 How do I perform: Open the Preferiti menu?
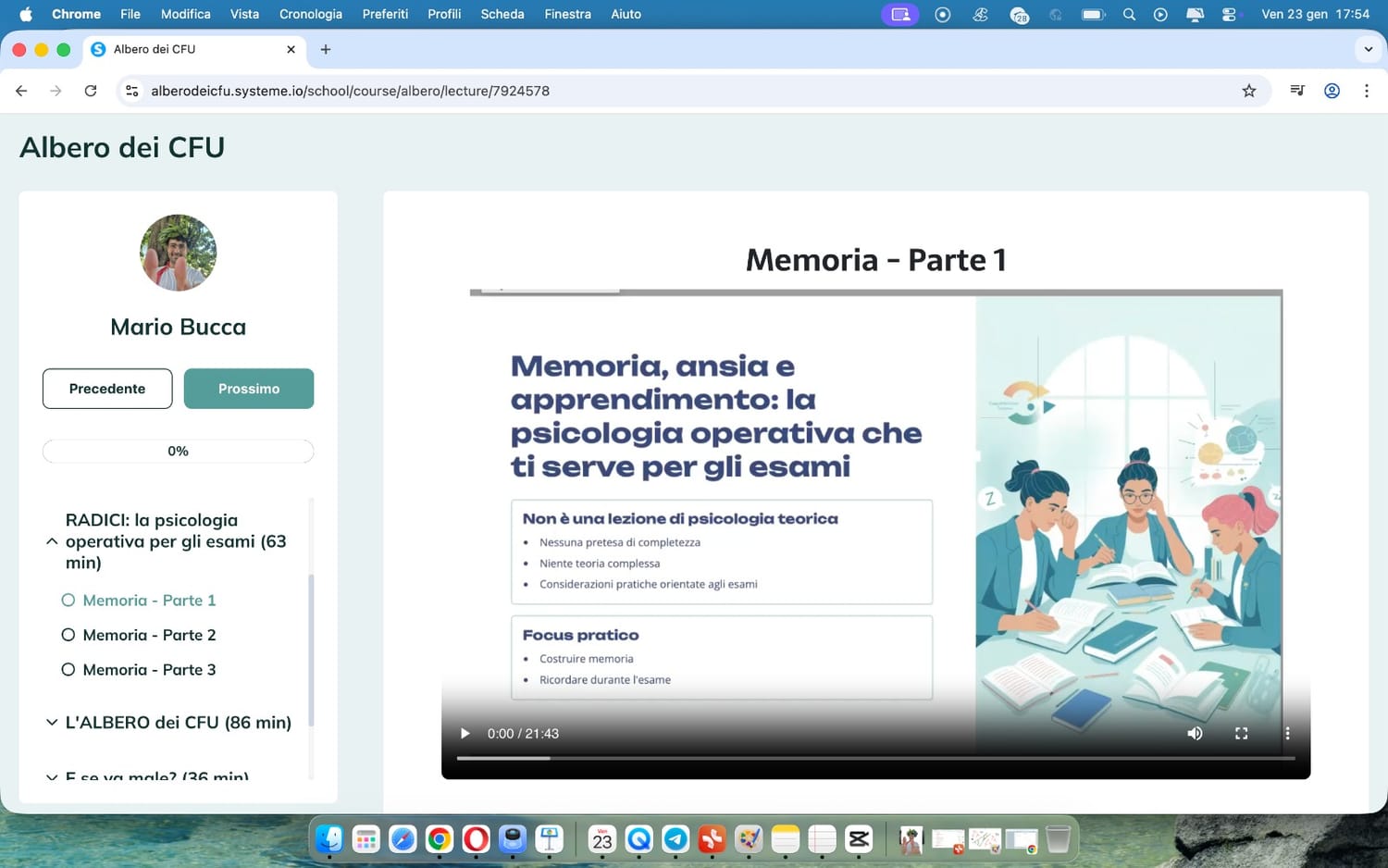click(385, 14)
